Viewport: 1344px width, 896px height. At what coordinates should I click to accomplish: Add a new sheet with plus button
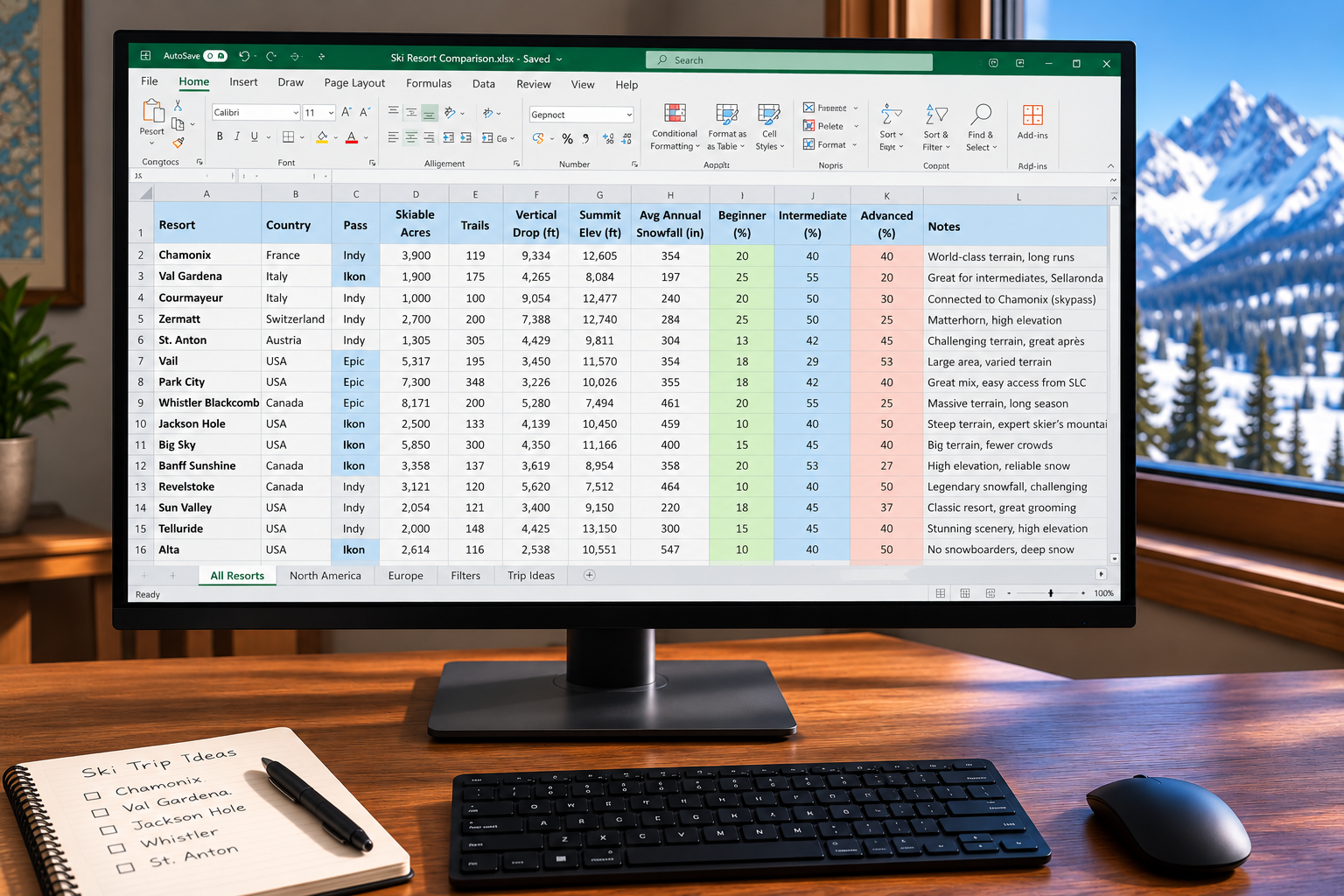589,575
